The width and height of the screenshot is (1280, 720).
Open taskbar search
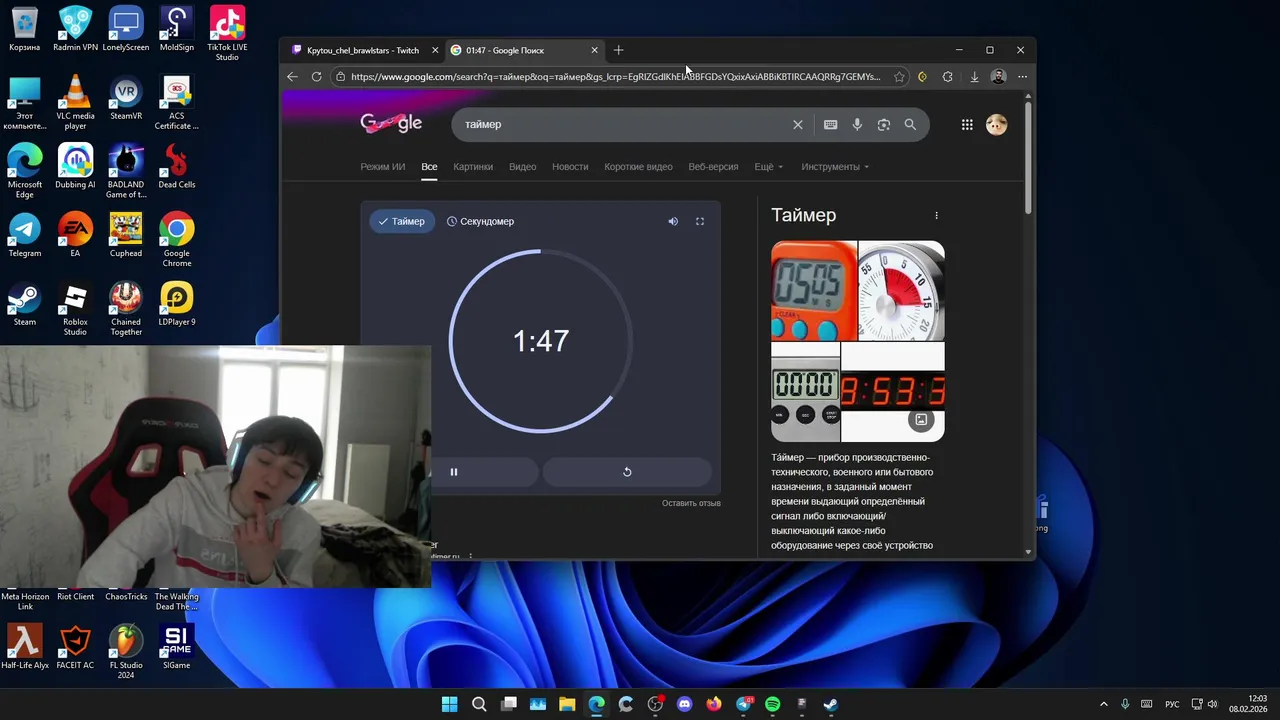coord(479,704)
